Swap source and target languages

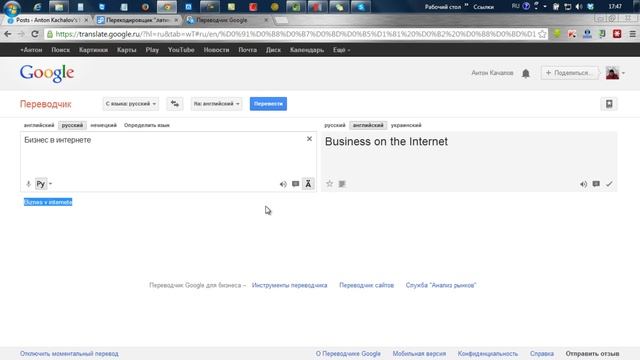coord(175,104)
